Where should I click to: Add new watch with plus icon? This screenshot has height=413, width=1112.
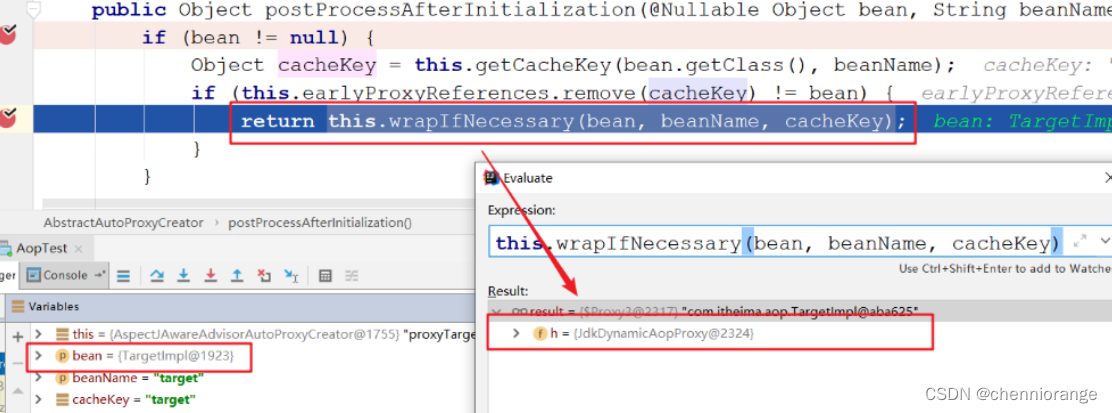tap(18, 336)
